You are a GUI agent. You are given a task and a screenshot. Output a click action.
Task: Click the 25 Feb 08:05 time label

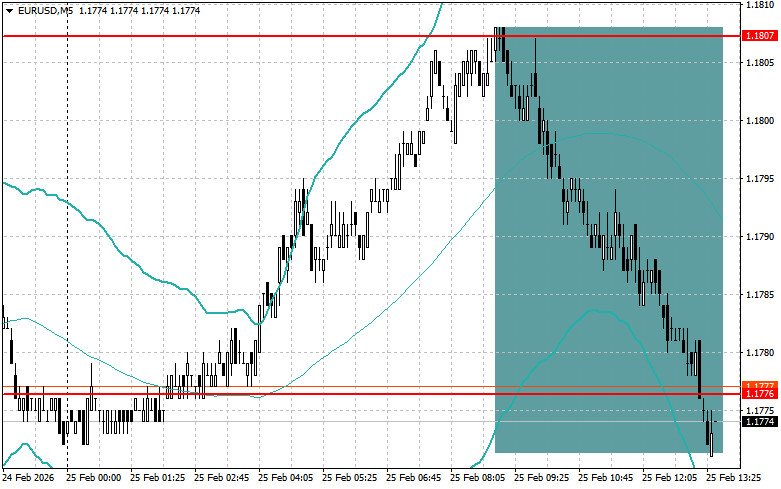[477, 478]
